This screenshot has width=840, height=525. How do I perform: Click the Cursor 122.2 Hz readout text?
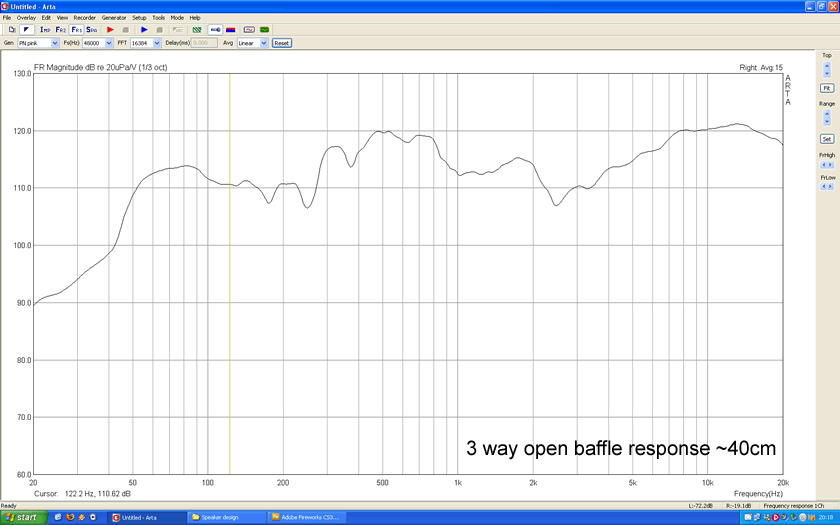tap(82, 494)
